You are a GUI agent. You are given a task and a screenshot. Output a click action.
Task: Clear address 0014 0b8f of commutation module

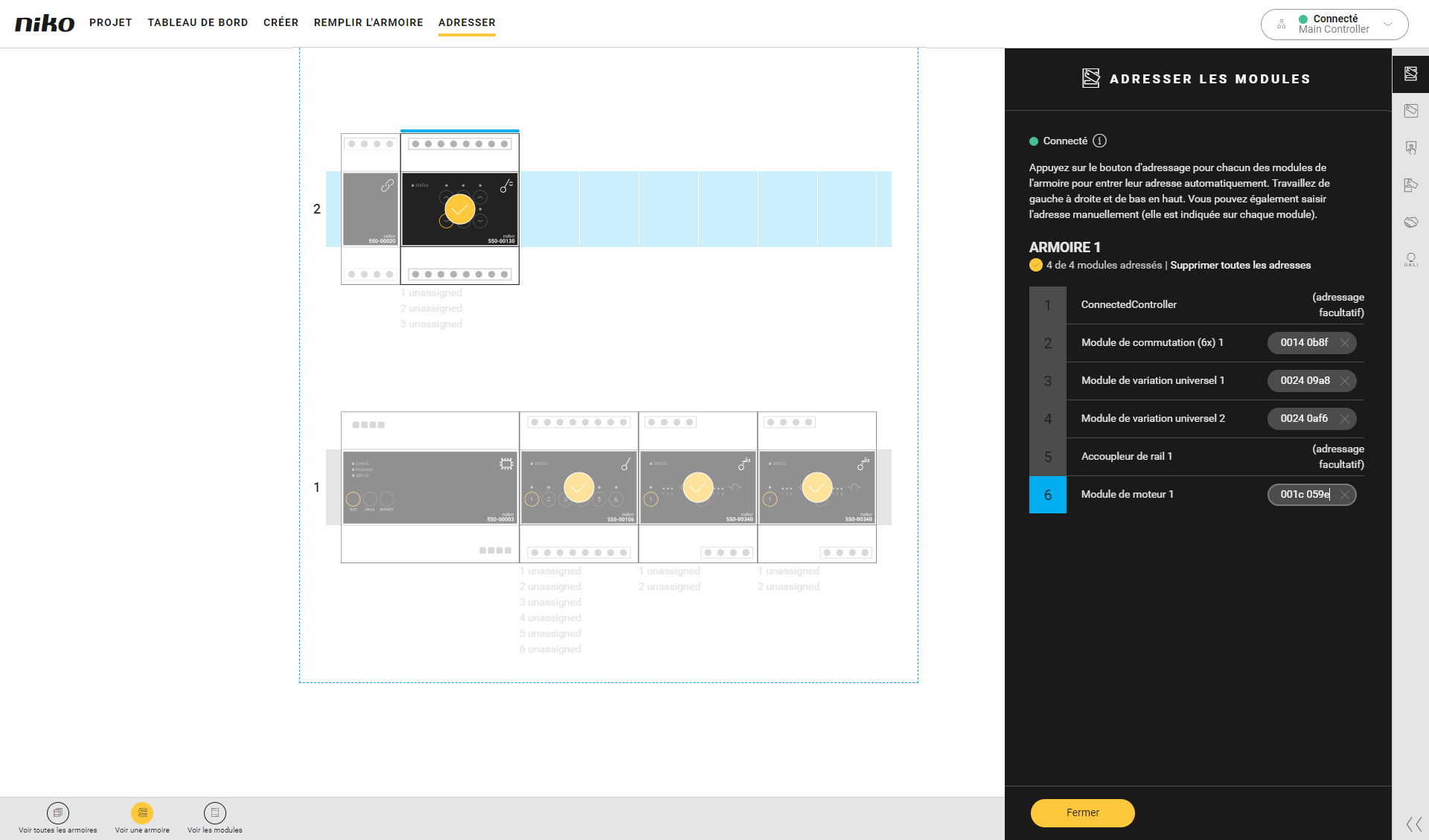[1344, 343]
